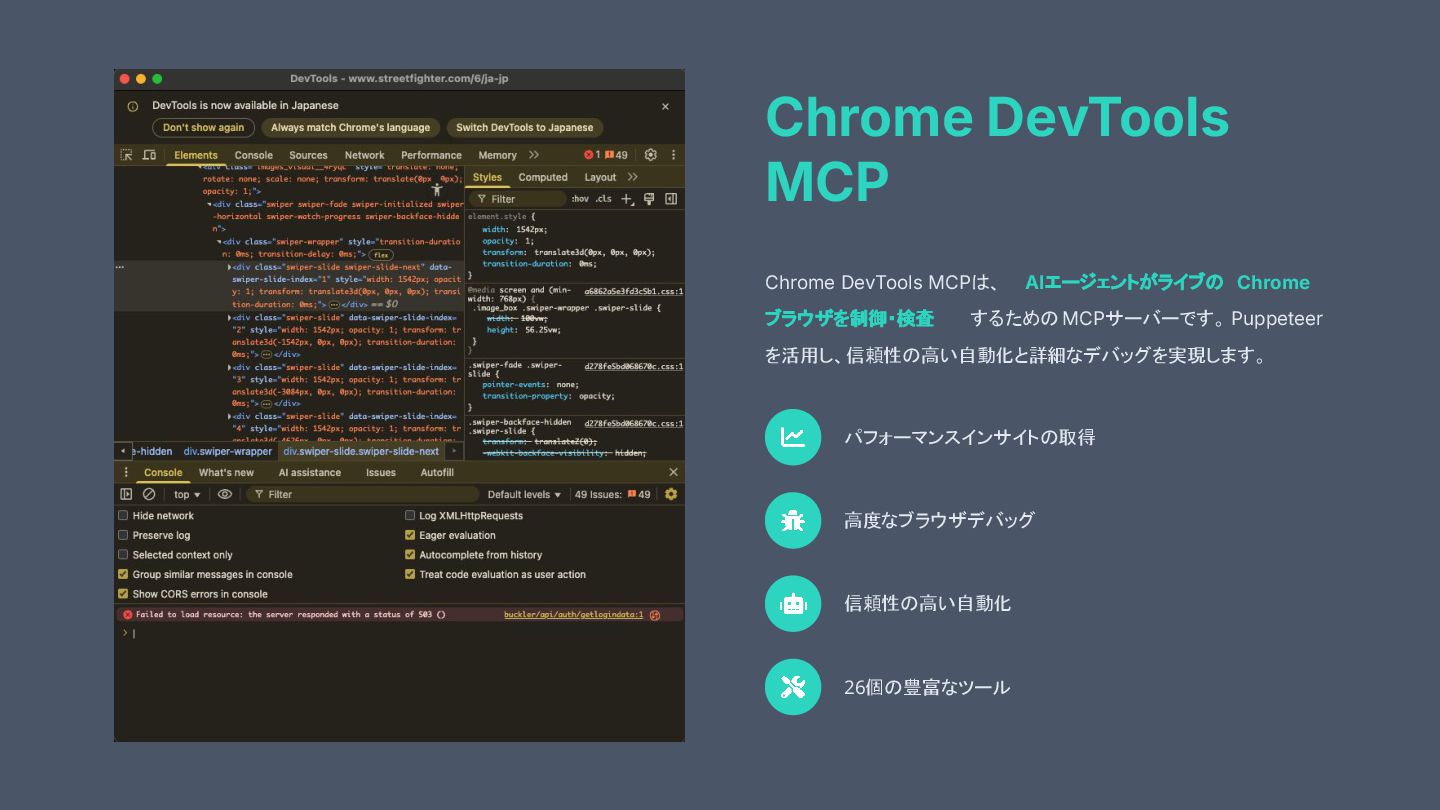This screenshot has height=810, width=1440.
Task: Click the red error count badge
Action: pyautogui.click(x=592, y=155)
